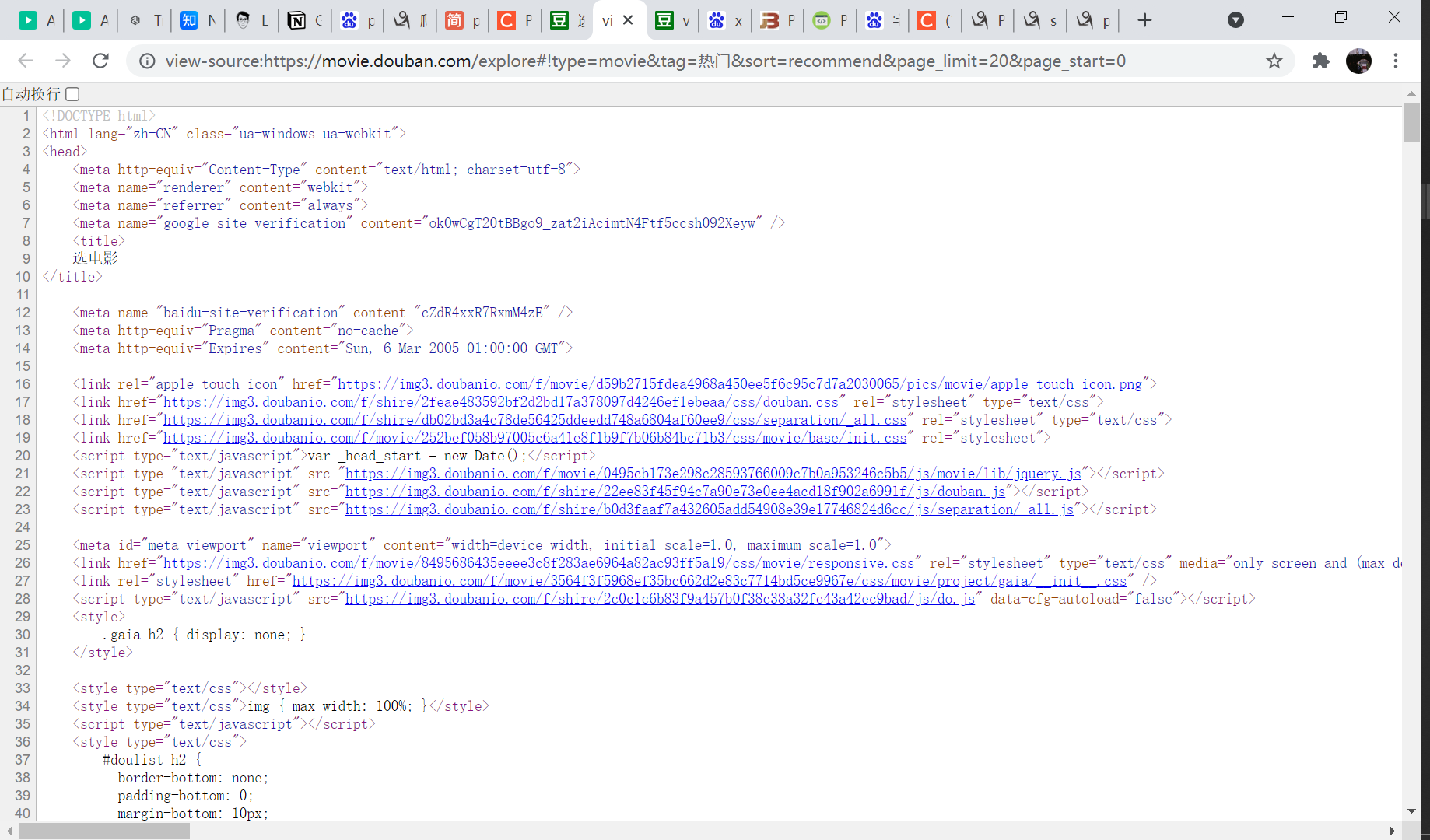
Task: Click the 'meta-viewport' meta line
Action: [482, 545]
